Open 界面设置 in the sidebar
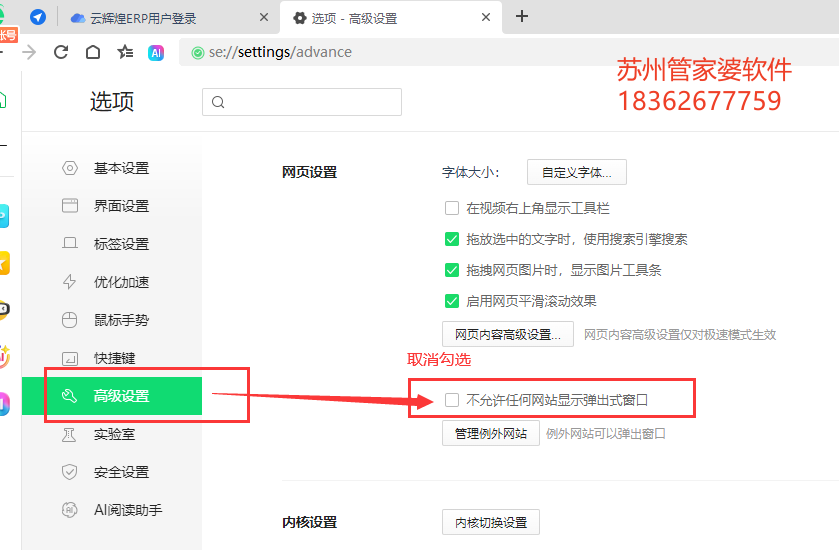Screen dimensions: 839x550 point(112,206)
